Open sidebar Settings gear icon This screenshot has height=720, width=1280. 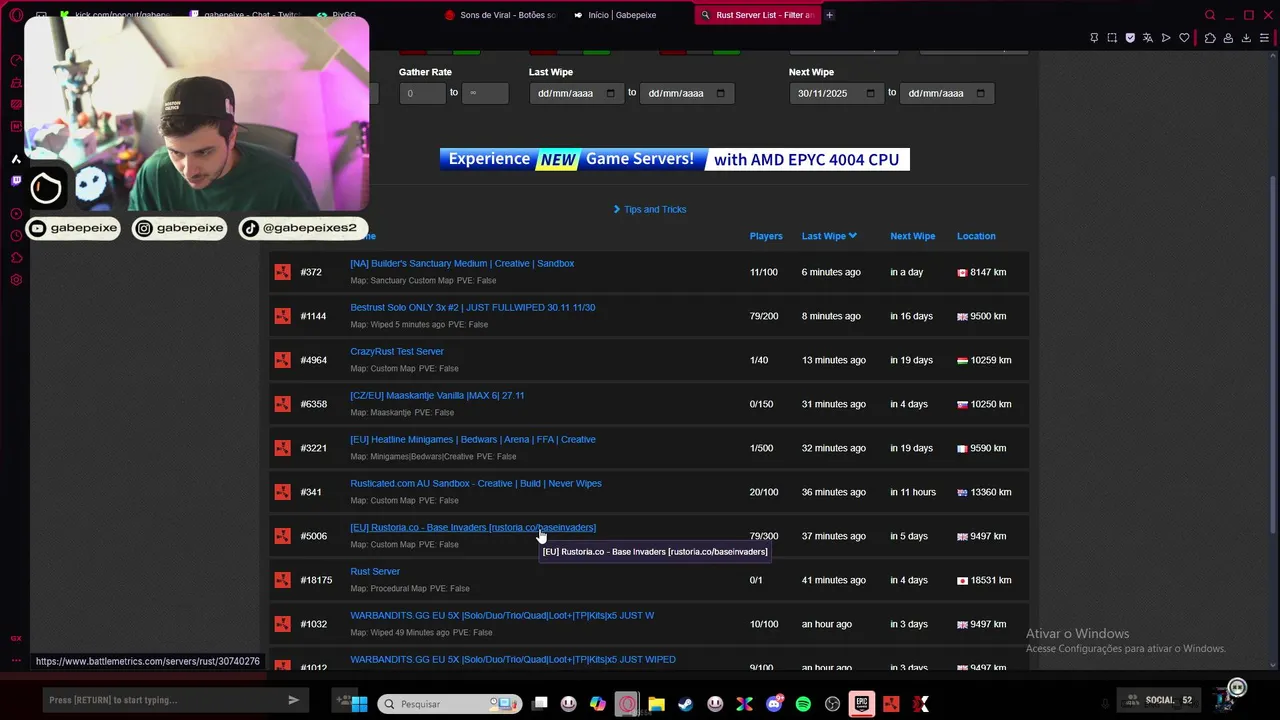pos(16,280)
